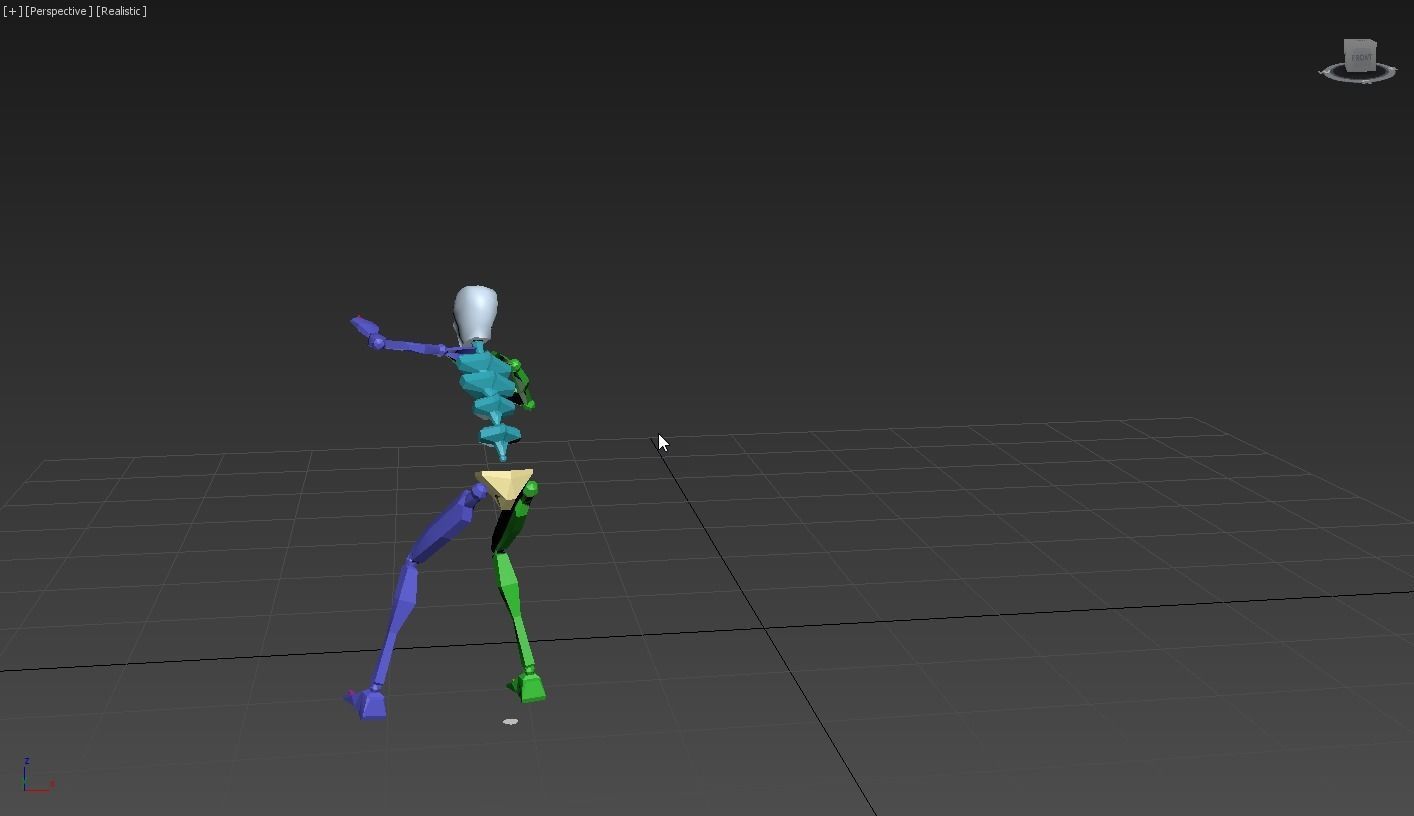
Task: Open the [Perspective] point-of-view menu
Action: 59,11
